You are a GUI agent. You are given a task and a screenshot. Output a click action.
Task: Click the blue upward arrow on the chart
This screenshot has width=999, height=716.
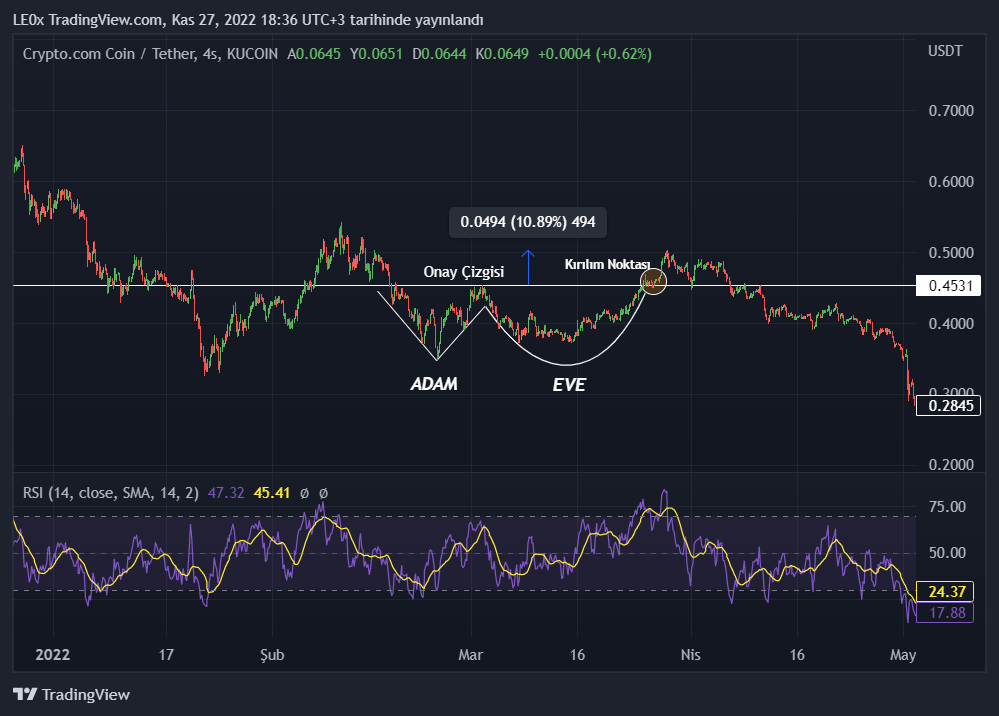(529, 266)
